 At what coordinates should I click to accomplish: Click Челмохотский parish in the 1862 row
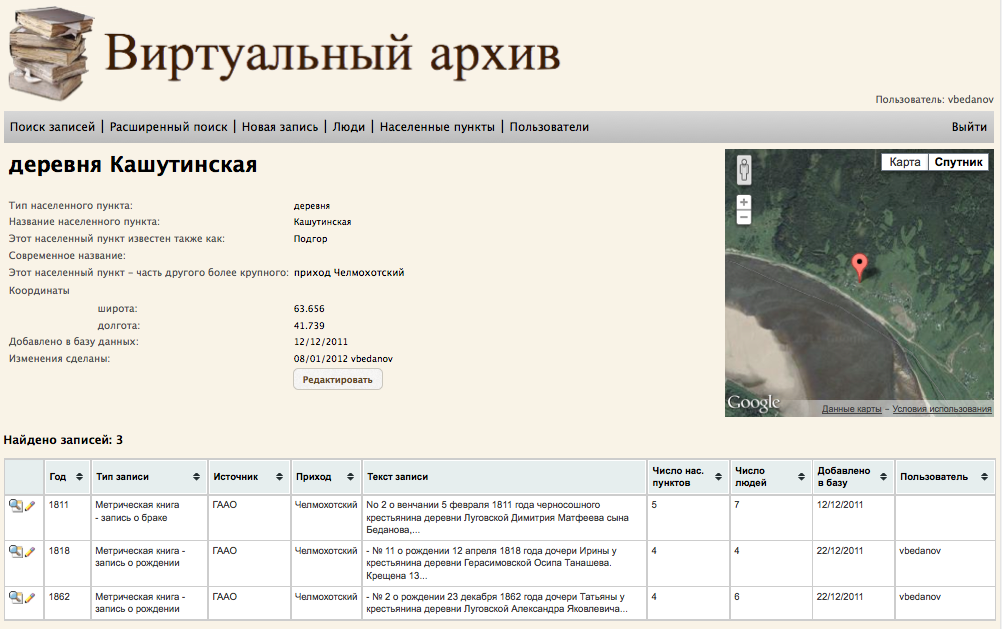[x=326, y=597]
